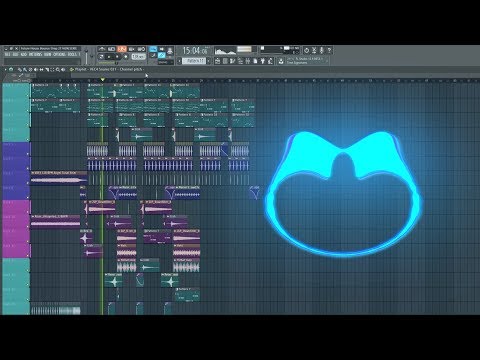Open the EDIT menu
The height and width of the screenshot is (360, 480).
(x=15, y=54)
